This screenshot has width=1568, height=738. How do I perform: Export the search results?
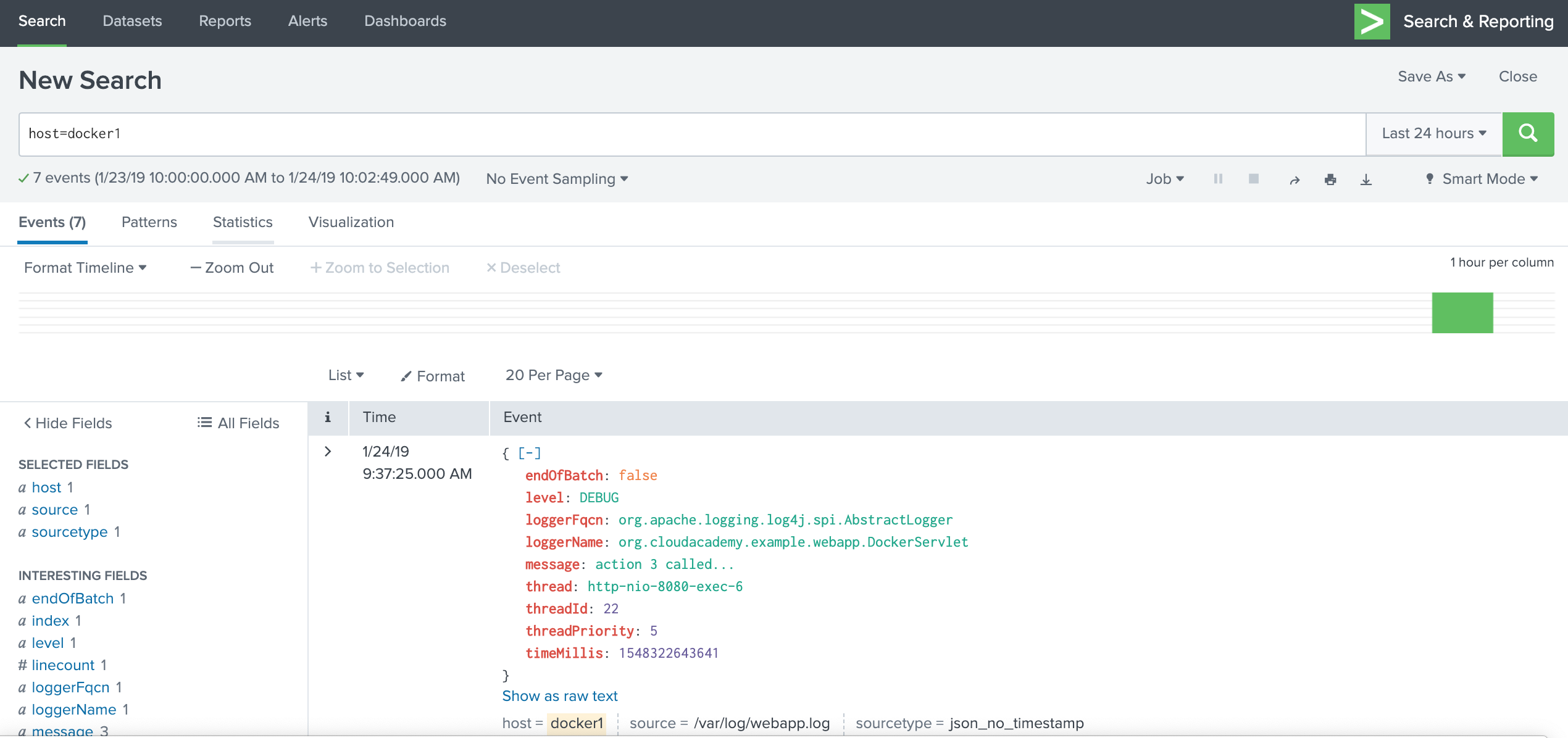point(1366,179)
